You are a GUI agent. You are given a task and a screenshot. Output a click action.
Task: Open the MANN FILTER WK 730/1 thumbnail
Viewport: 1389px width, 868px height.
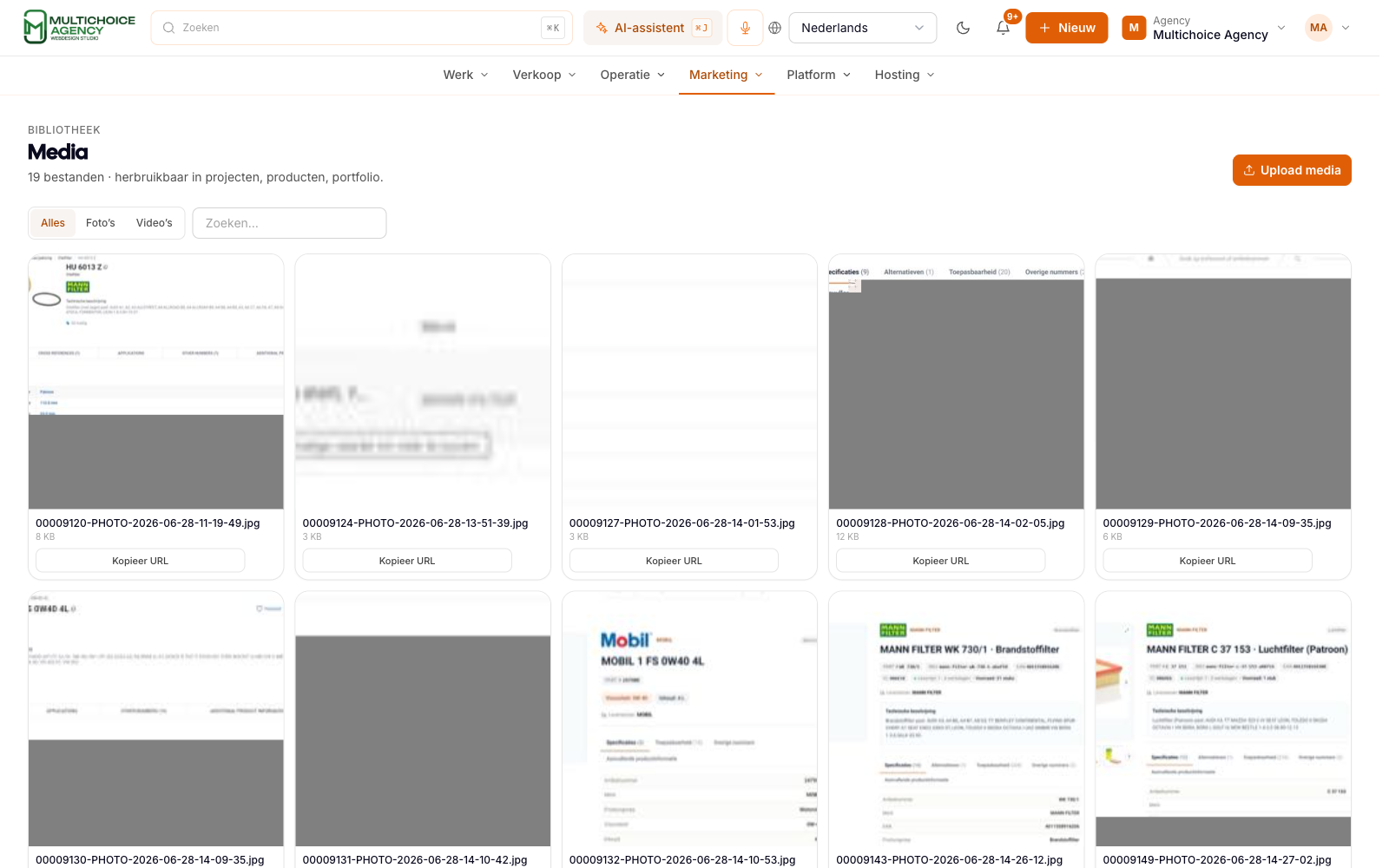coord(957,719)
